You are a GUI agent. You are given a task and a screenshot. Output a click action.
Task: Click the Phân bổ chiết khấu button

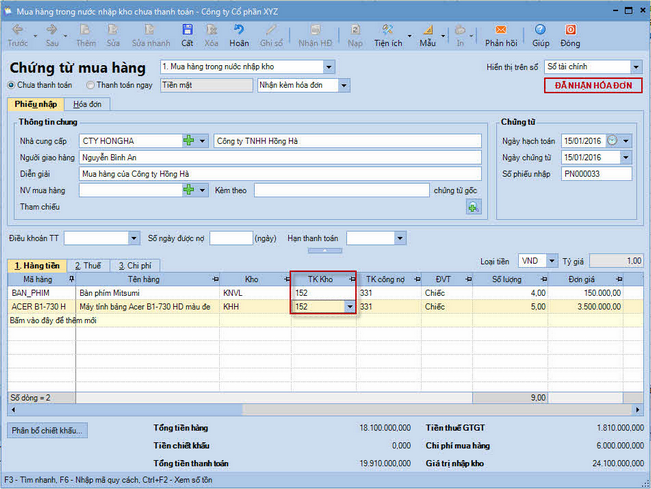[47, 430]
